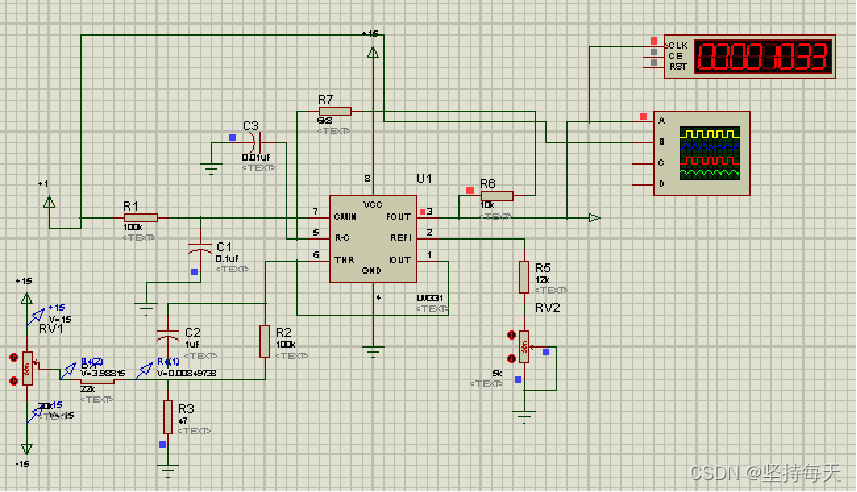Click the '1uF' value of C2
Viewport: 857px width, 492px height.
(x=192, y=344)
